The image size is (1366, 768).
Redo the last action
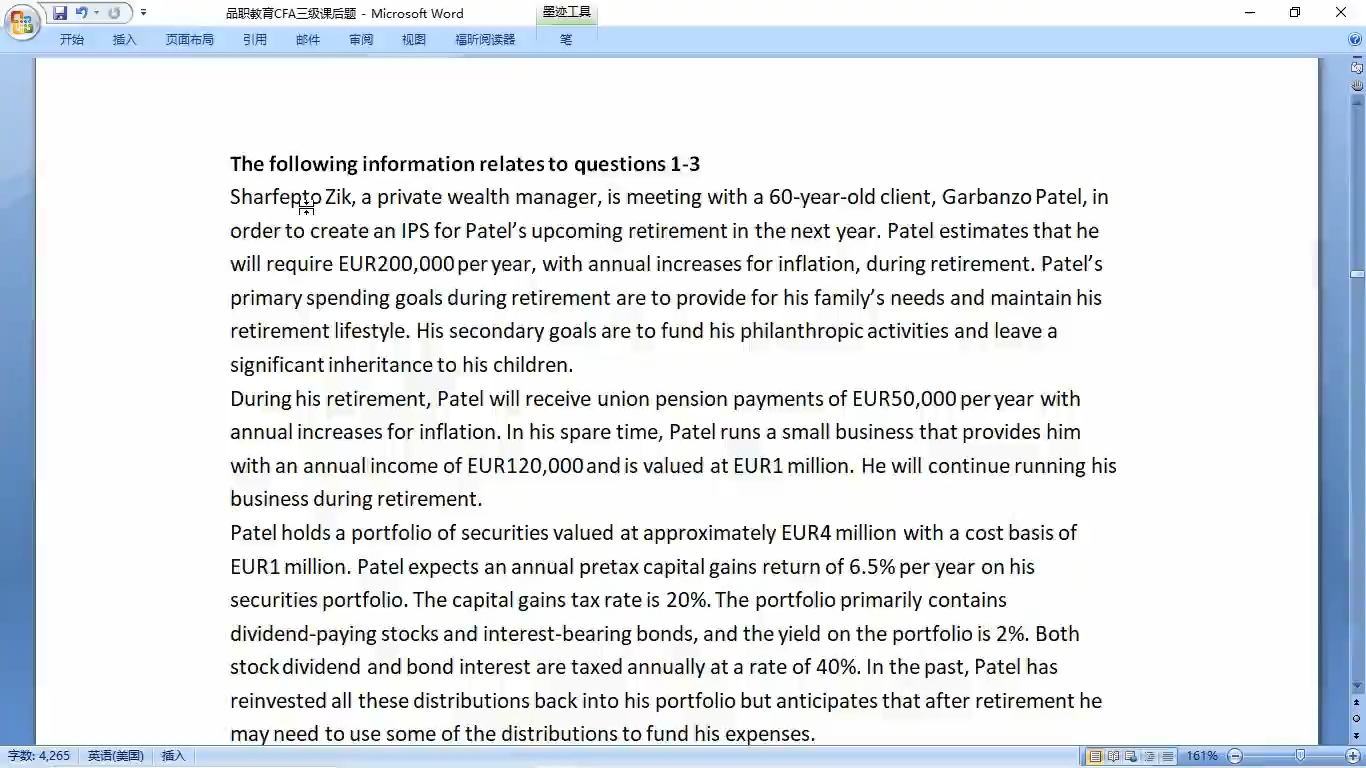[114, 13]
